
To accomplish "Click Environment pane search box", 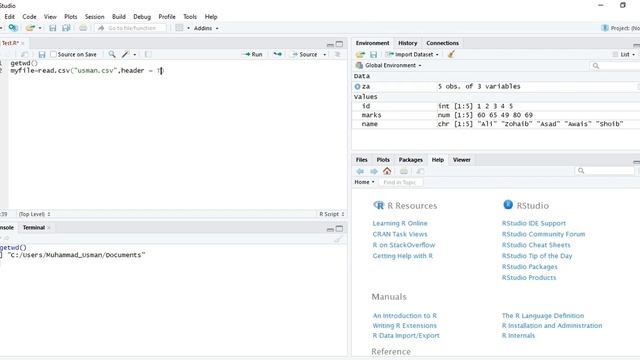I will pos(614,65).
